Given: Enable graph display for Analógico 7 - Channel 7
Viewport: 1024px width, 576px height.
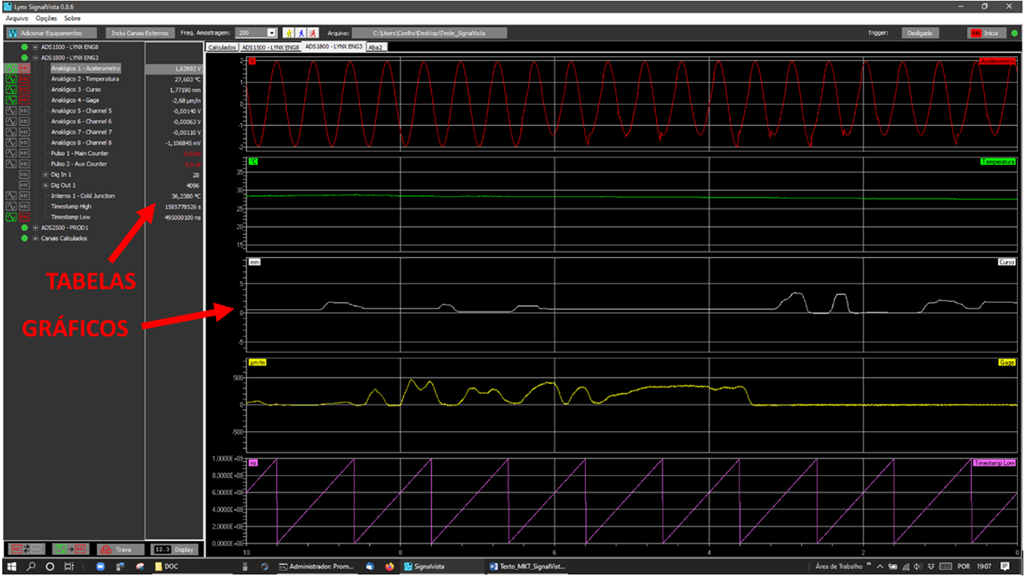Looking at the screenshot, I should click(x=11, y=132).
